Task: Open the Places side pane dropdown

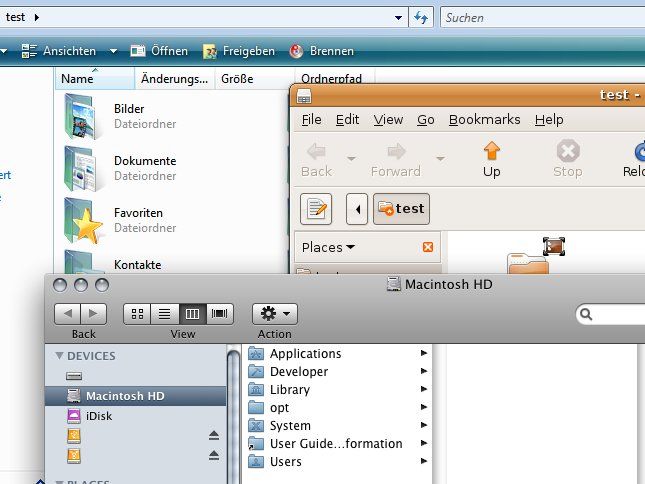Action: click(x=328, y=247)
